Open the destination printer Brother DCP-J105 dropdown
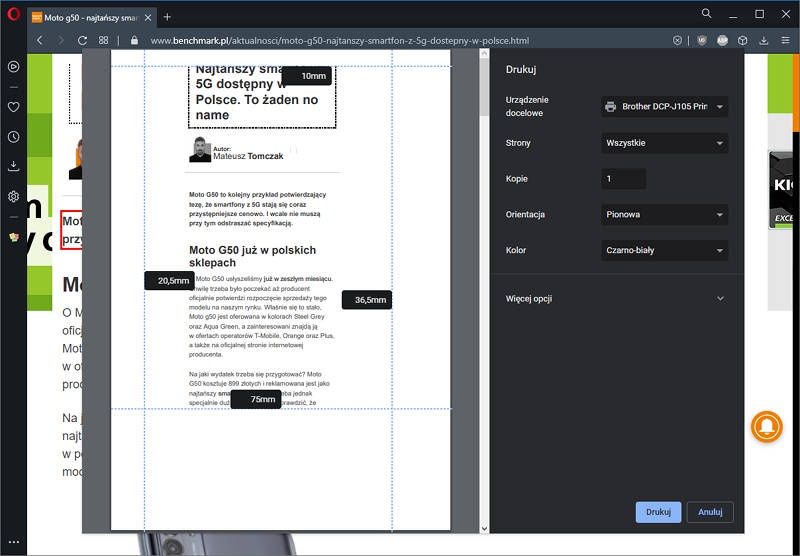Image resolution: width=800 pixels, height=556 pixels. [664, 107]
